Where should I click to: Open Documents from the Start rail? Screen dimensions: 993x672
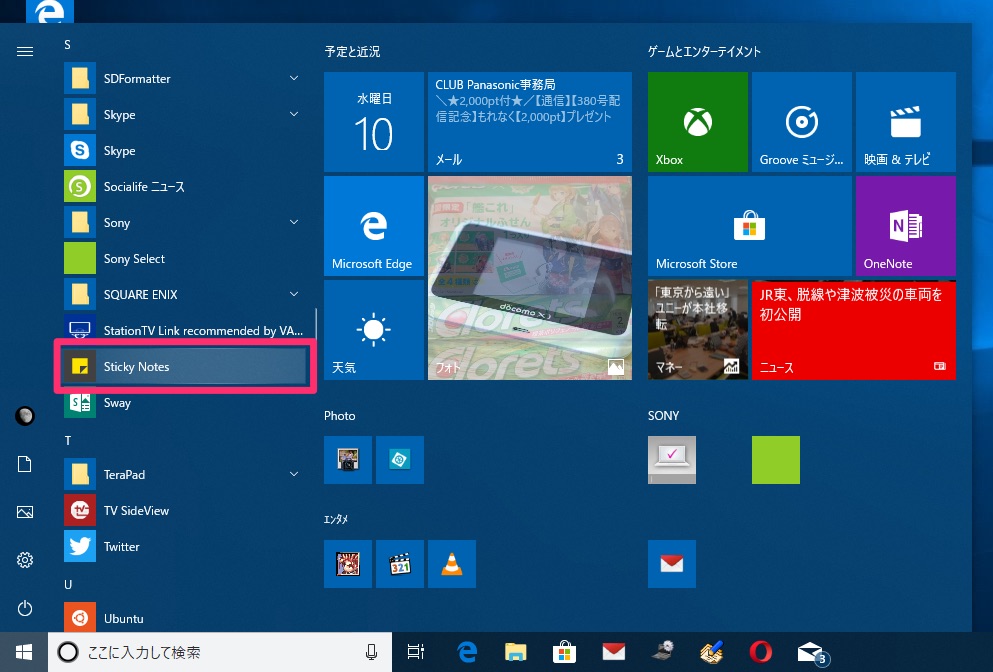(25, 464)
